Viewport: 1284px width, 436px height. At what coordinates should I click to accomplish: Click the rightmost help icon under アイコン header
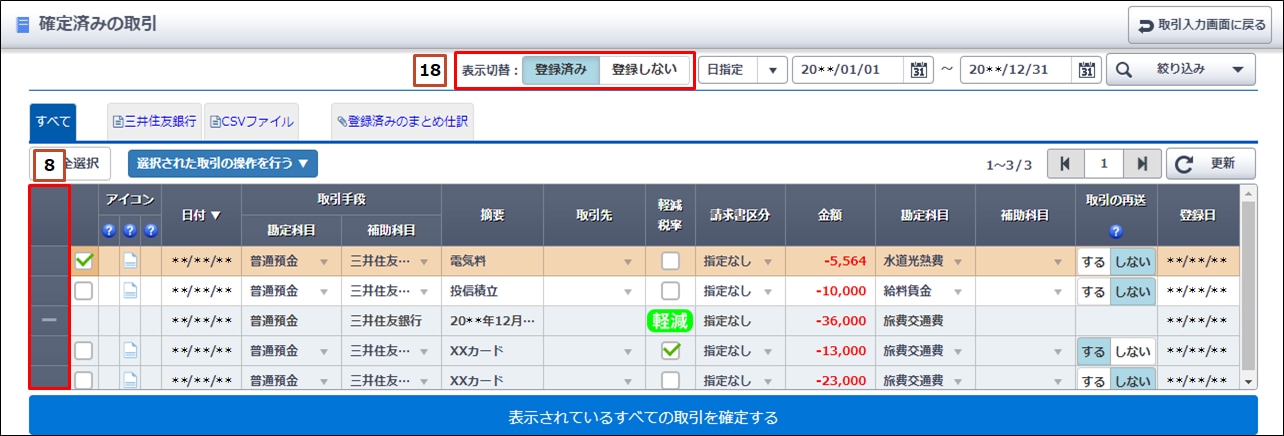click(150, 231)
